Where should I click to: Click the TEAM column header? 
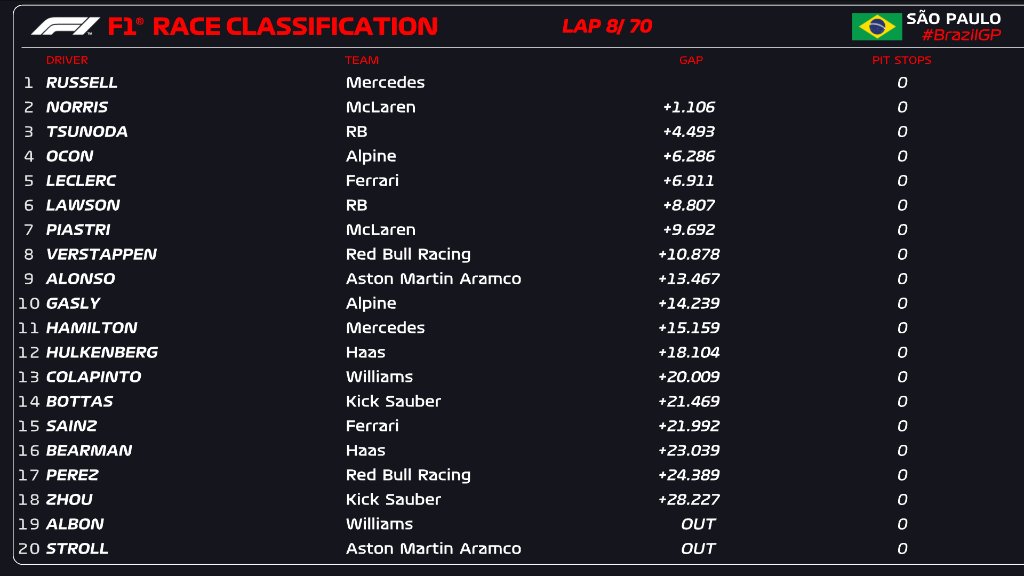362,60
